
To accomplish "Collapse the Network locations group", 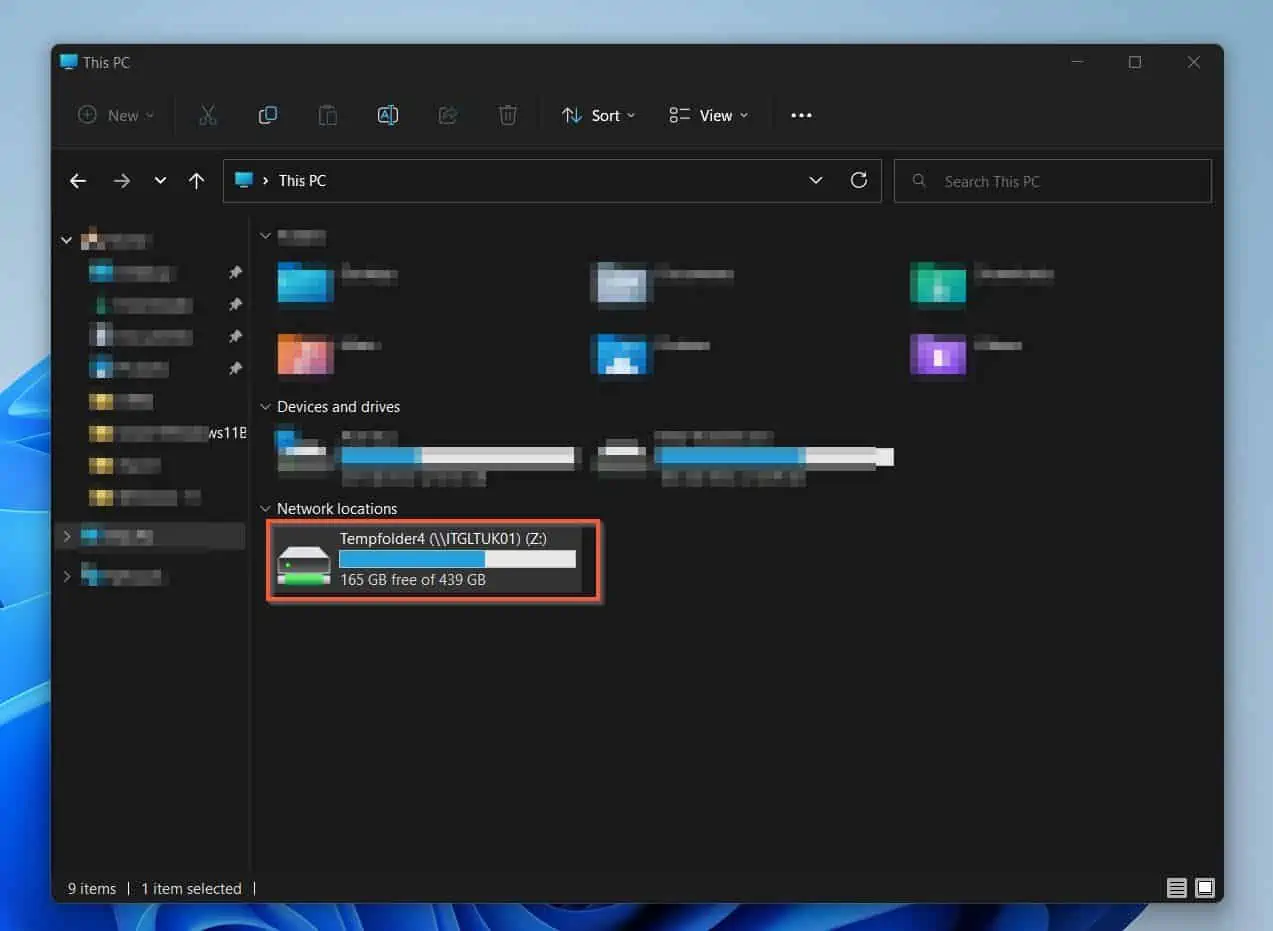I will [264, 509].
